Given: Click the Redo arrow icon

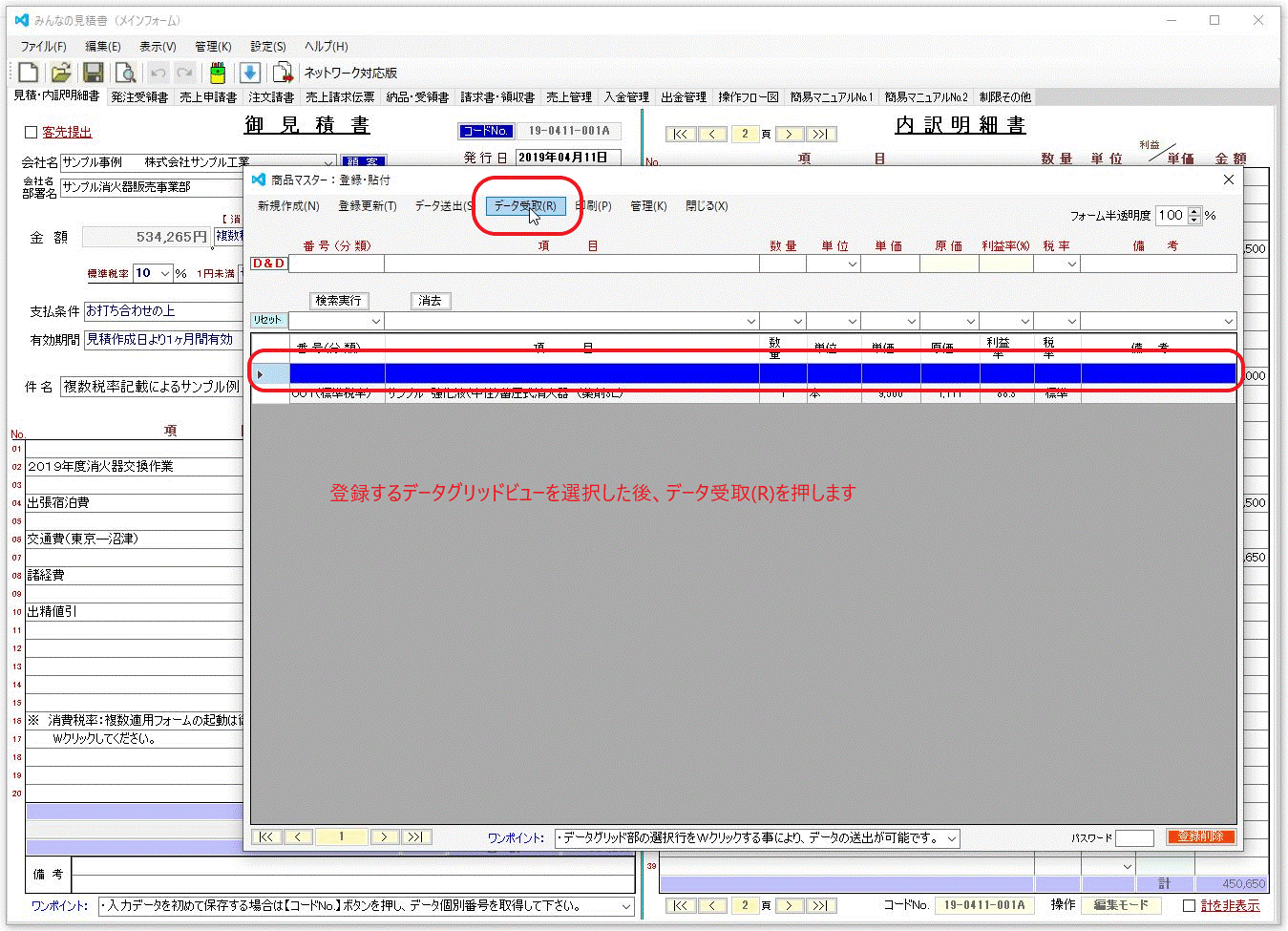Looking at the screenshot, I should [x=185, y=73].
